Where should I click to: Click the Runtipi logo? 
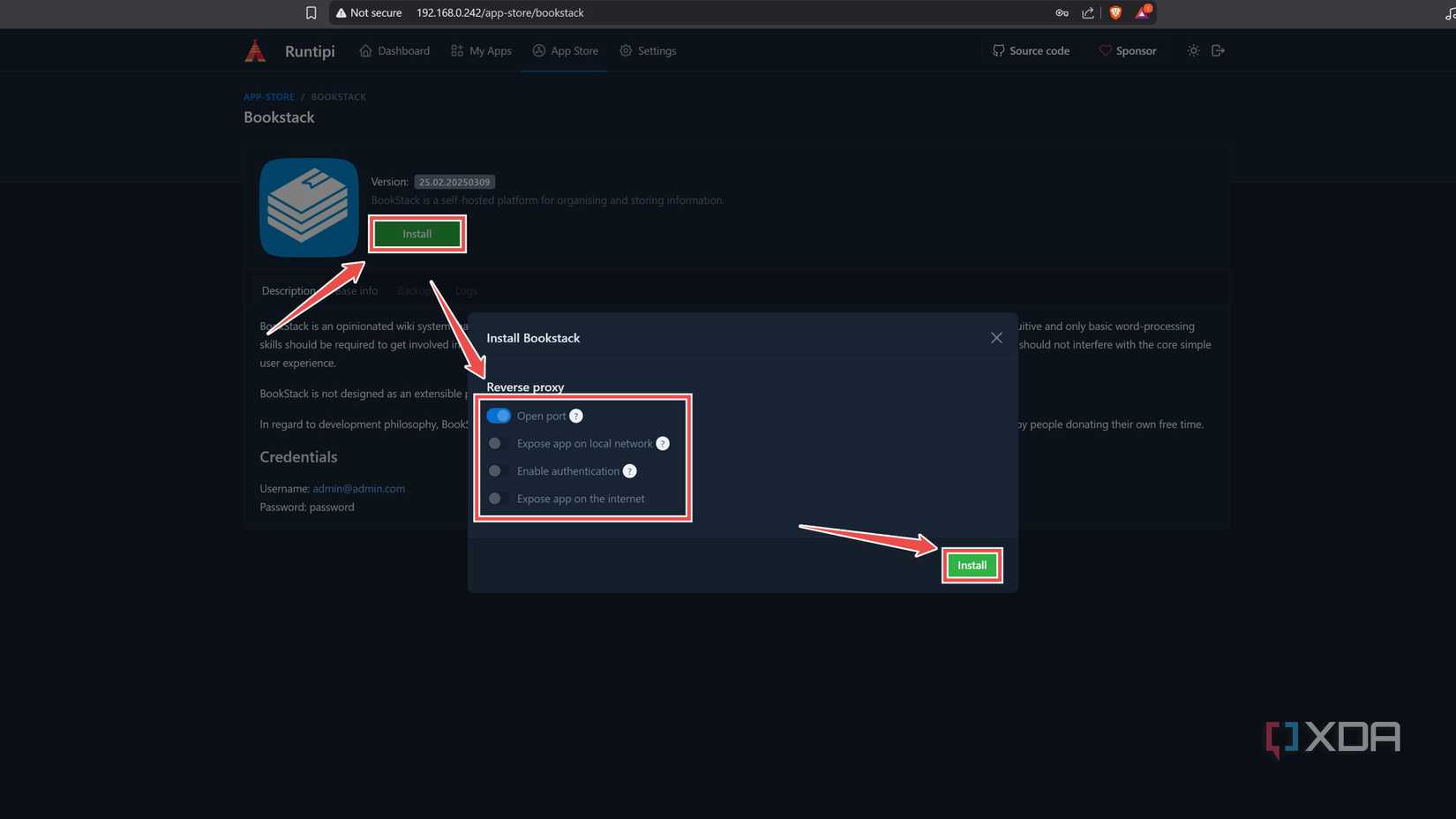(255, 50)
